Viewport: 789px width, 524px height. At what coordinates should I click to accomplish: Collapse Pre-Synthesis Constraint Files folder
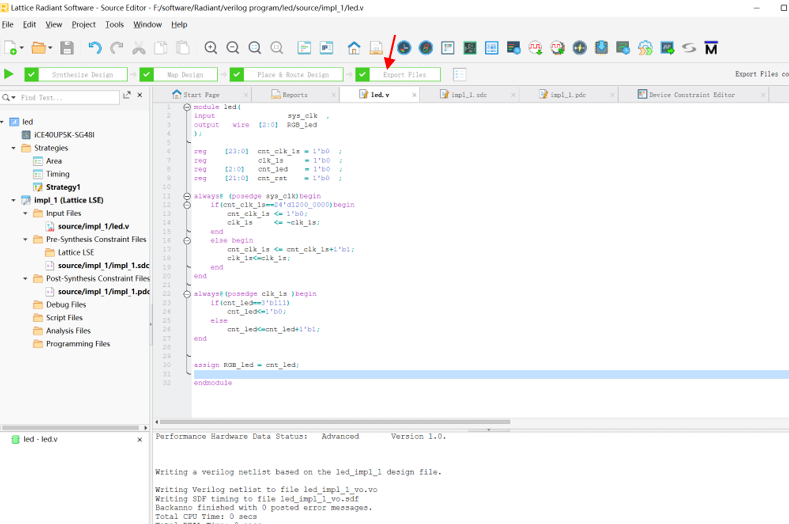(x=25, y=240)
